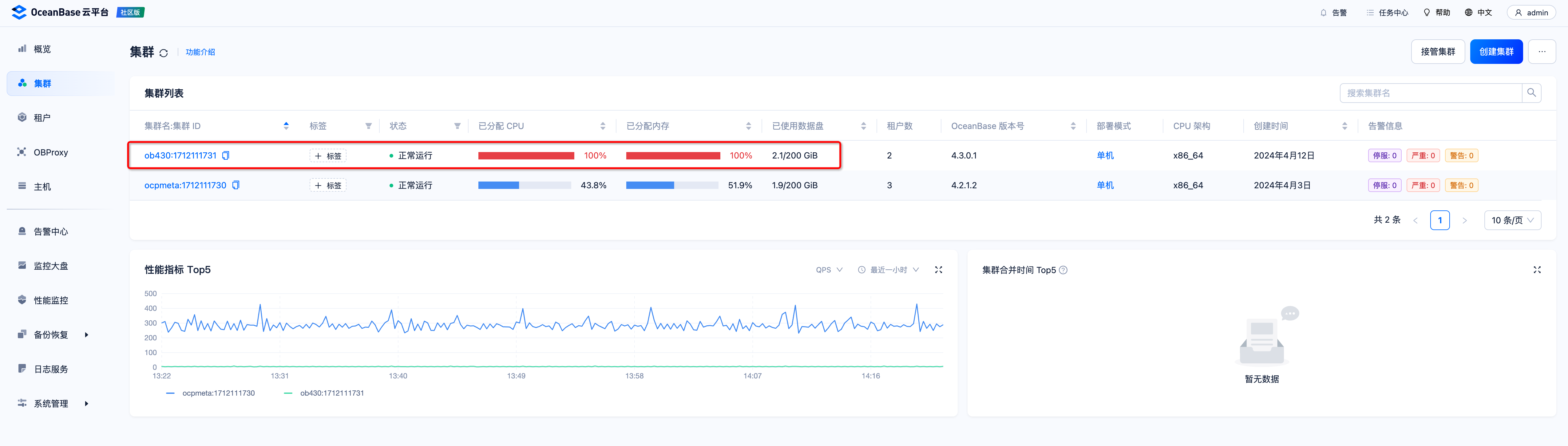Click the refresh icon beside 集群 title
Image resolution: width=1568 pixels, height=446 pixels.
(x=163, y=53)
